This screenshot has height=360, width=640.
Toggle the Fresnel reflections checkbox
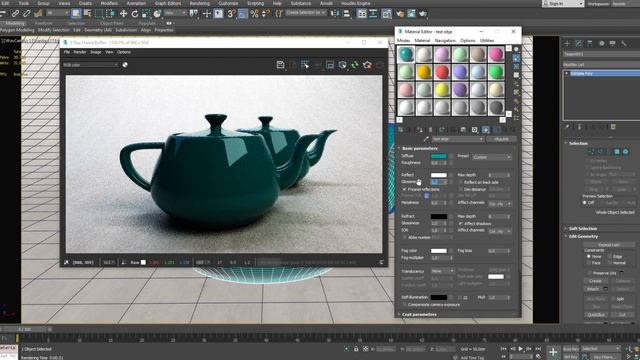pyautogui.click(x=404, y=189)
